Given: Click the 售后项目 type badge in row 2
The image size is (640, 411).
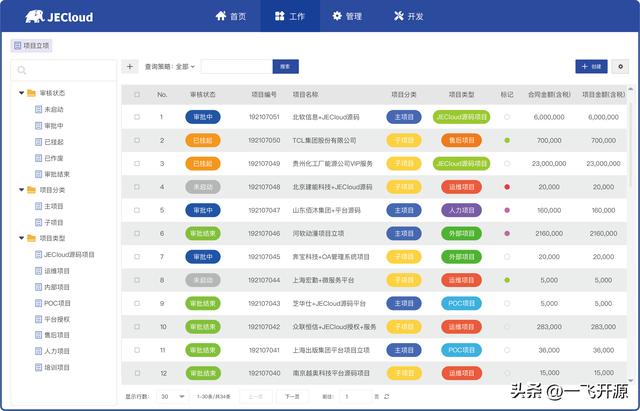Looking at the screenshot, I should (462, 140).
